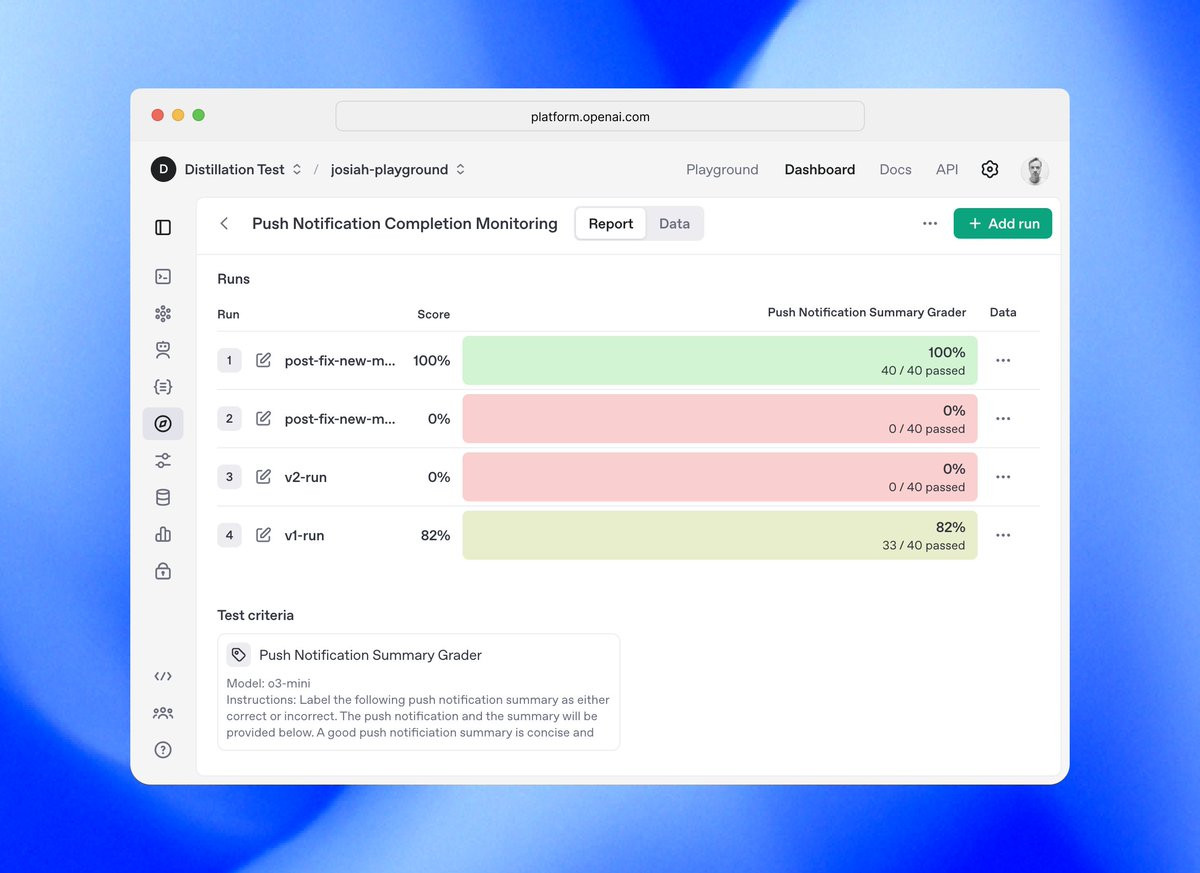Screen dimensions: 1200x873
Task: Open the storage database sidebar icon
Action: pyautogui.click(x=163, y=498)
